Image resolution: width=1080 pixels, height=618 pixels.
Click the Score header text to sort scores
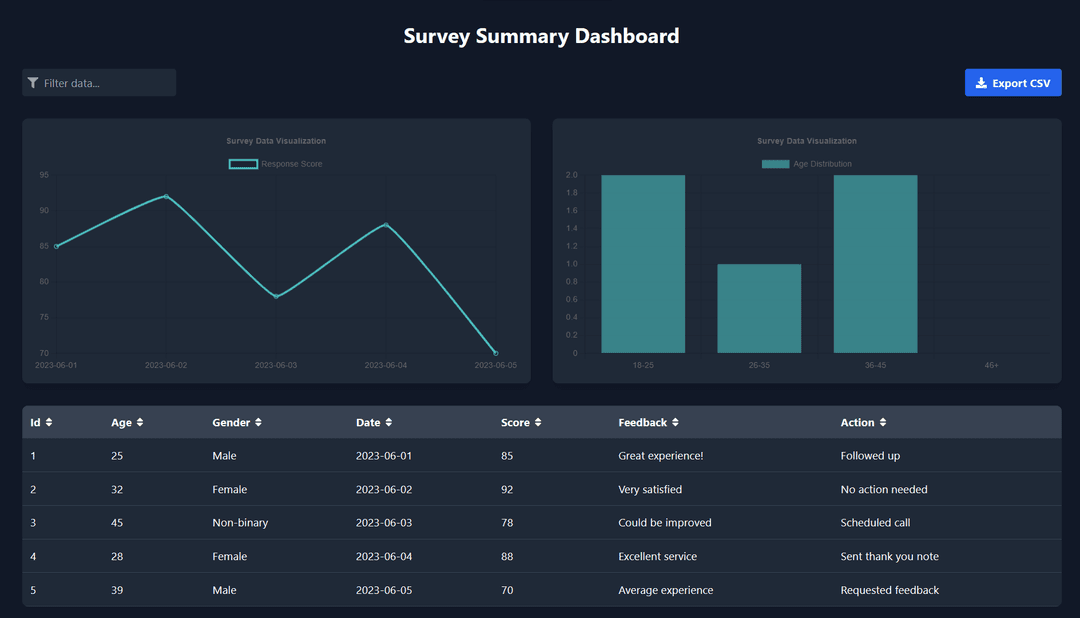[516, 422]
